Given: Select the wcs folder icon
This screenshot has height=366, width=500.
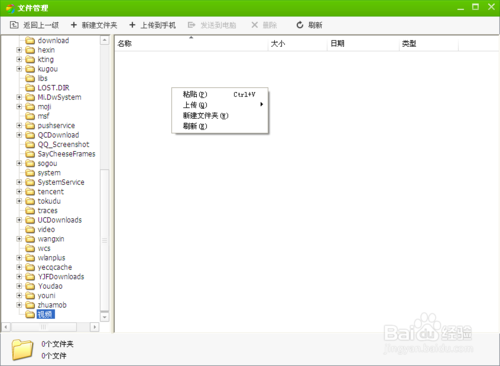Looking at the screenshot, I should pyautogui.click(x=30, y=248).
